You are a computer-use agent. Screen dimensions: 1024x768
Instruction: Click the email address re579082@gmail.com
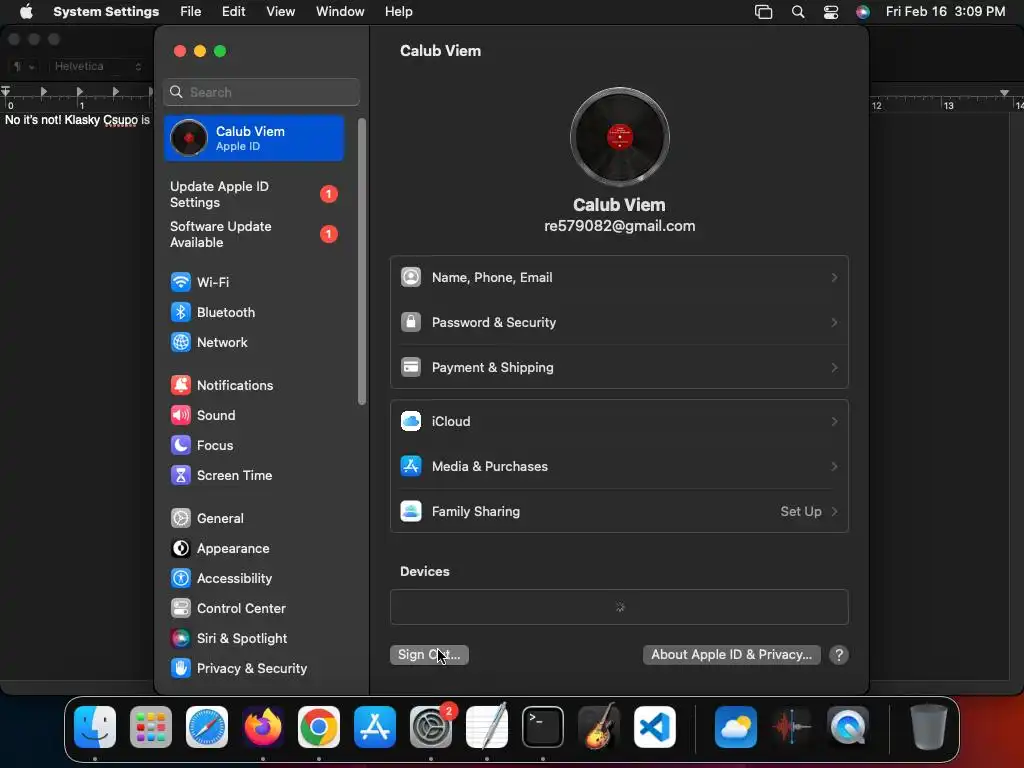click(620, 226)
